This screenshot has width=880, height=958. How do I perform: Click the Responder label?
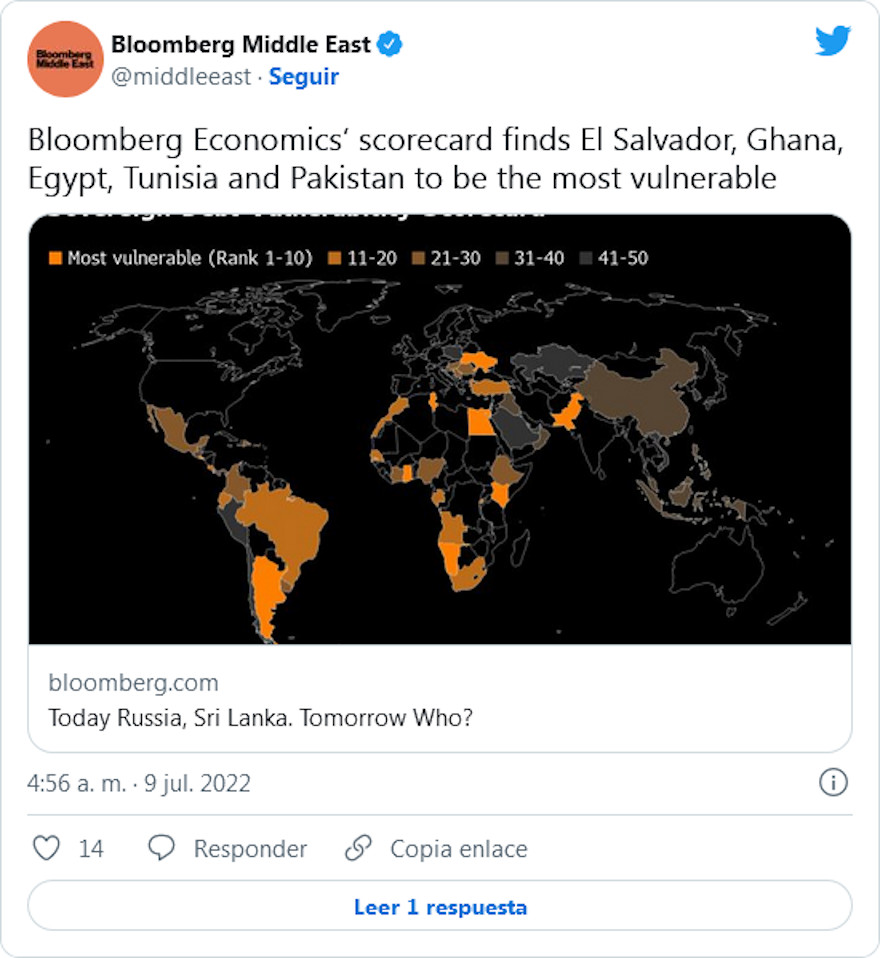[250, 849]
